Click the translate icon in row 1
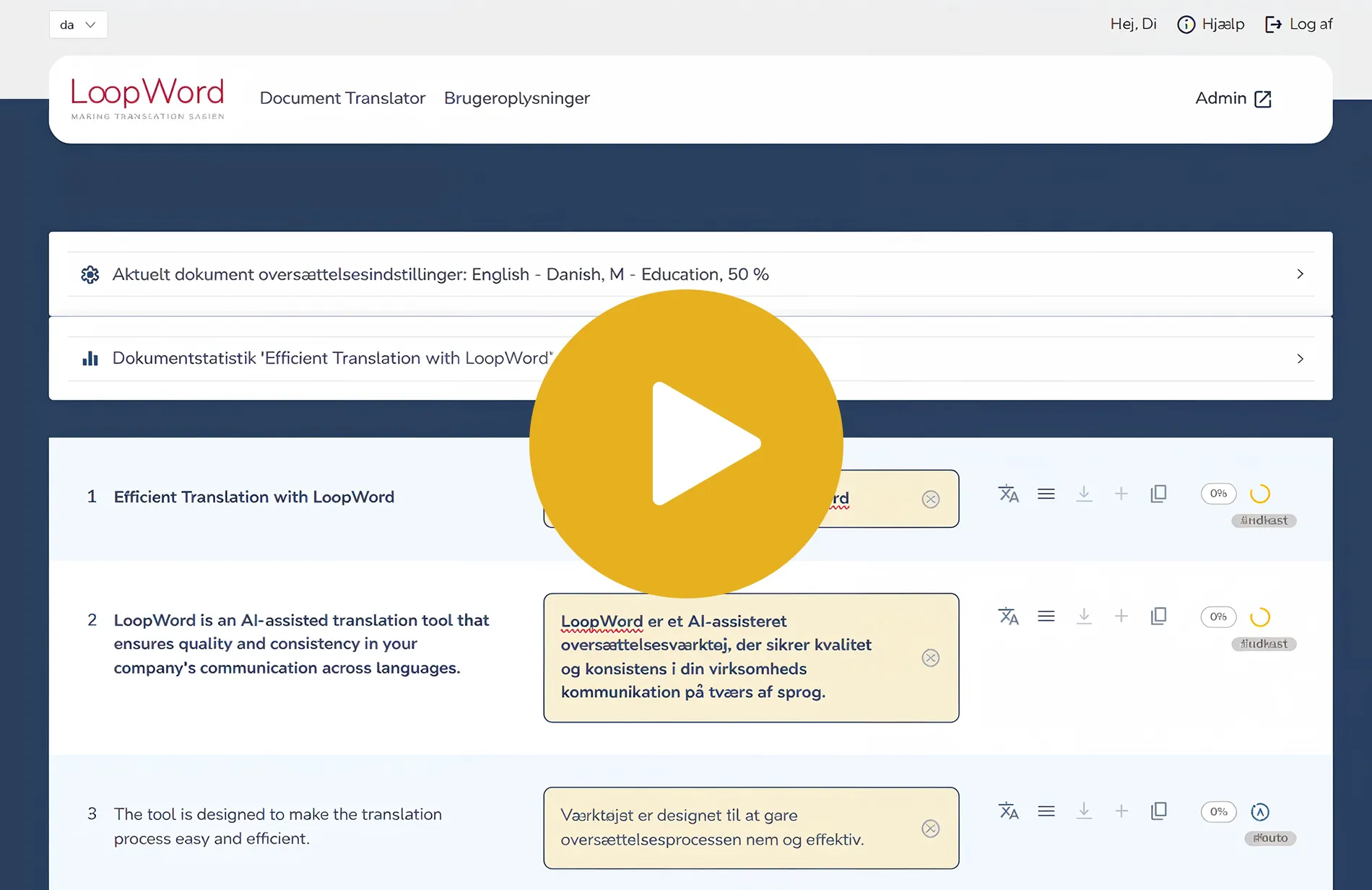 (x=1008, y=494)
